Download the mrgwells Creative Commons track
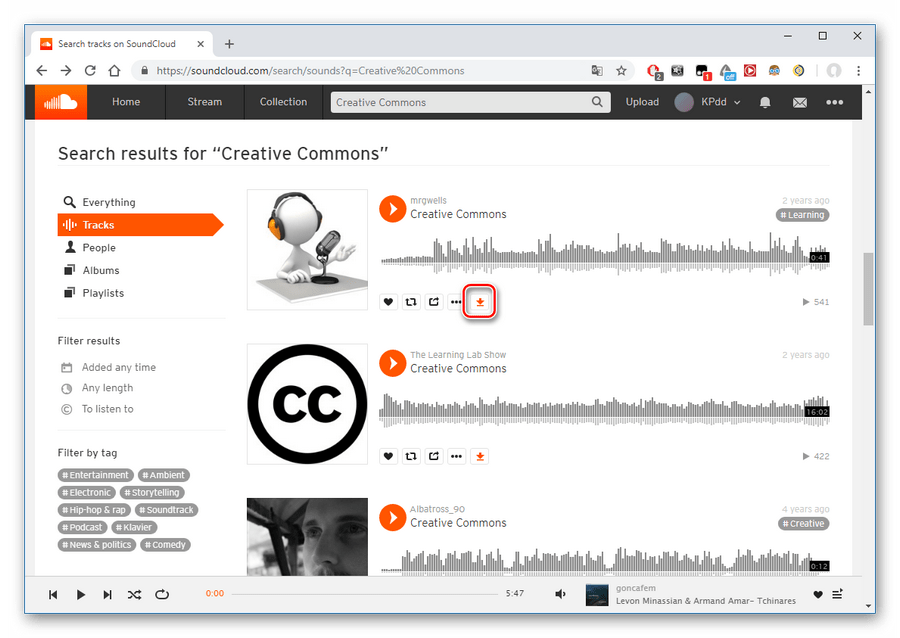The width and height of the screenshot is (900, 638). tap(480, 302)
